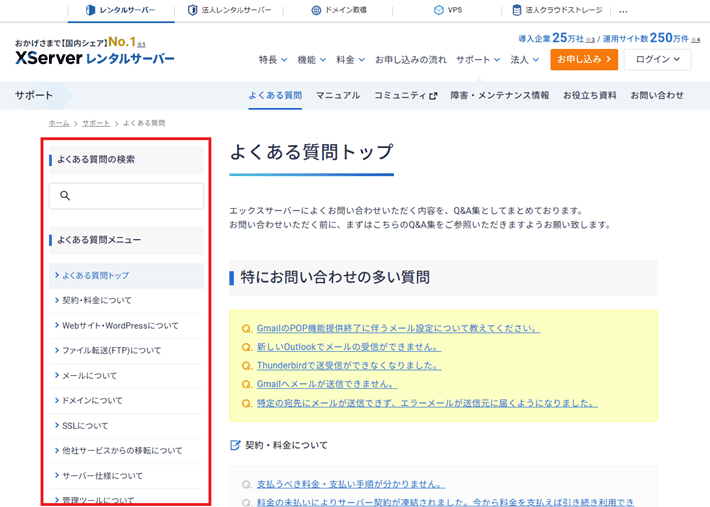Open Gmailへメールが送信できません link
Screen dimensions: 710x507
coord(327,384)
